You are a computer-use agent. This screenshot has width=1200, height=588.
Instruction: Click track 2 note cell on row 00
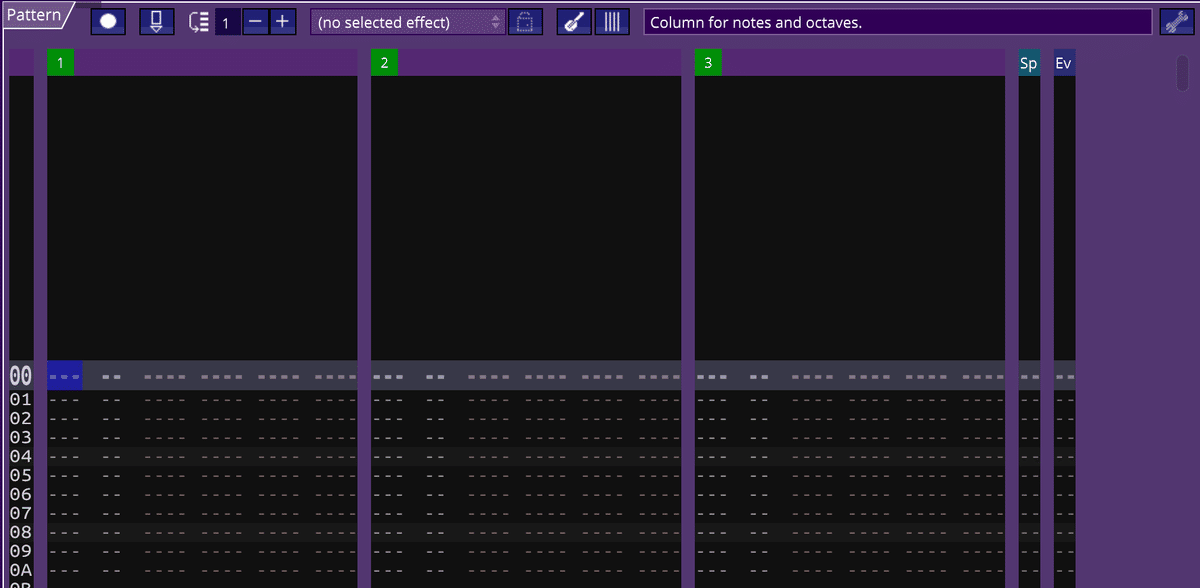[x=389, y=376]
